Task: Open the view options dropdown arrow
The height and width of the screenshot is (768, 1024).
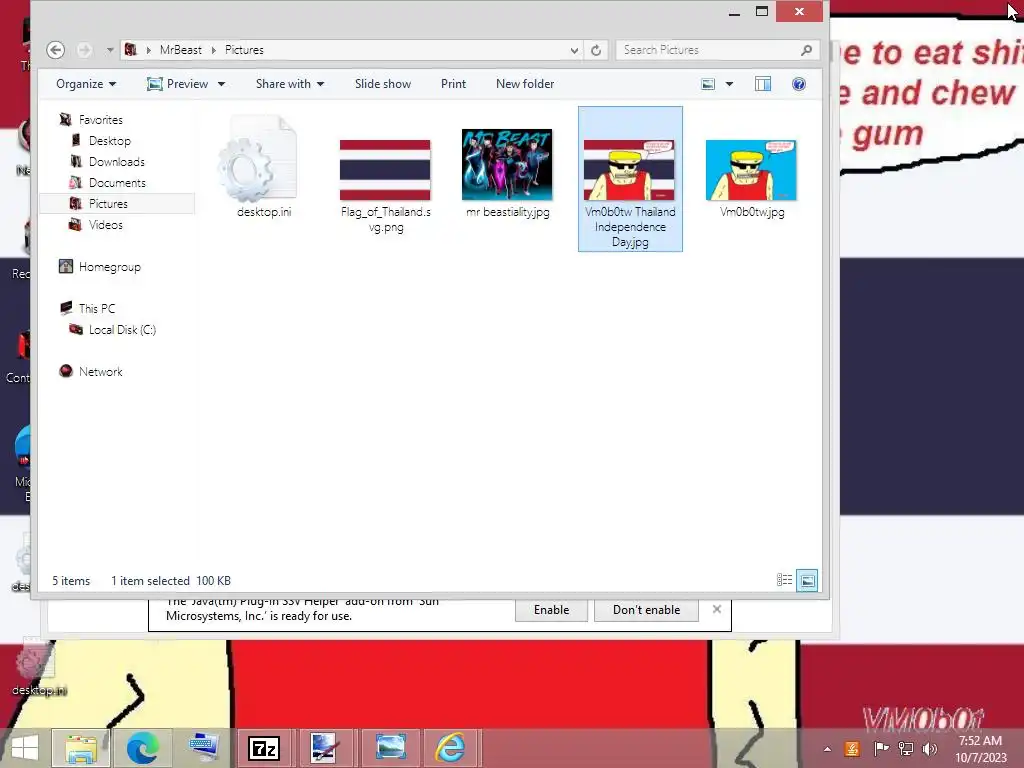Action: [x=729, y=84]
